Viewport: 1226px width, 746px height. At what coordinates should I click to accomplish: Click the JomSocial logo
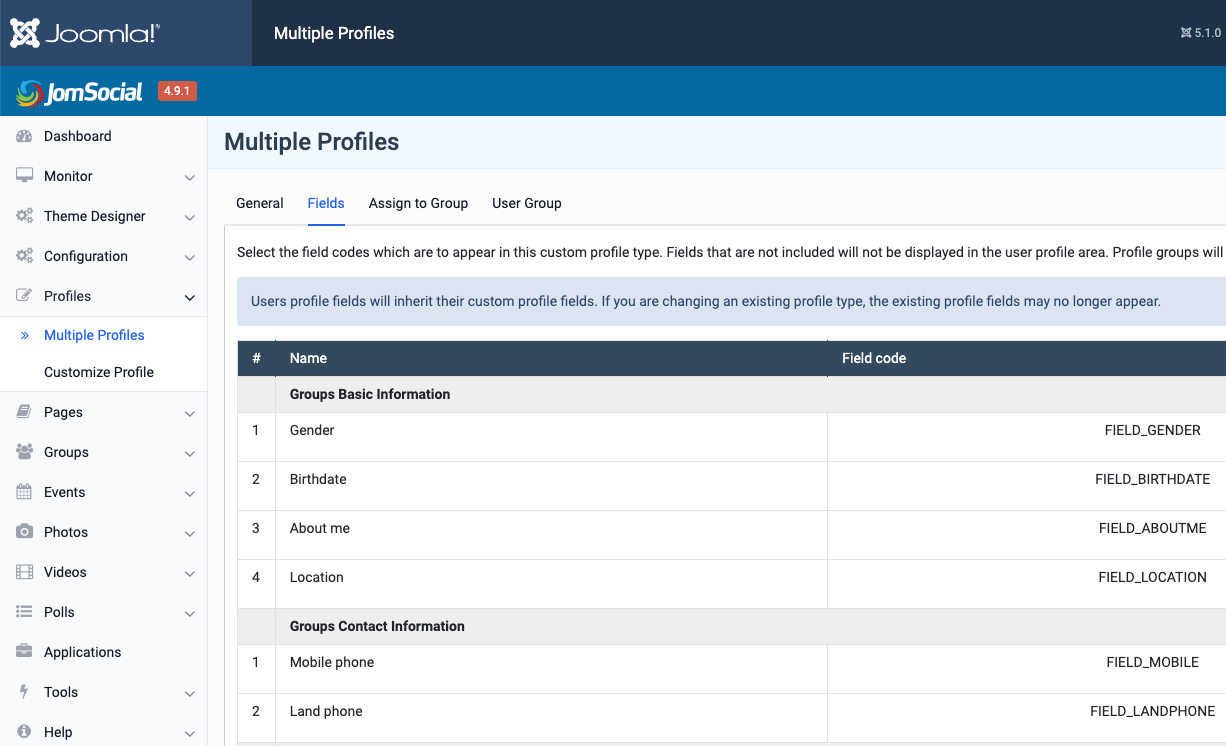80,92
